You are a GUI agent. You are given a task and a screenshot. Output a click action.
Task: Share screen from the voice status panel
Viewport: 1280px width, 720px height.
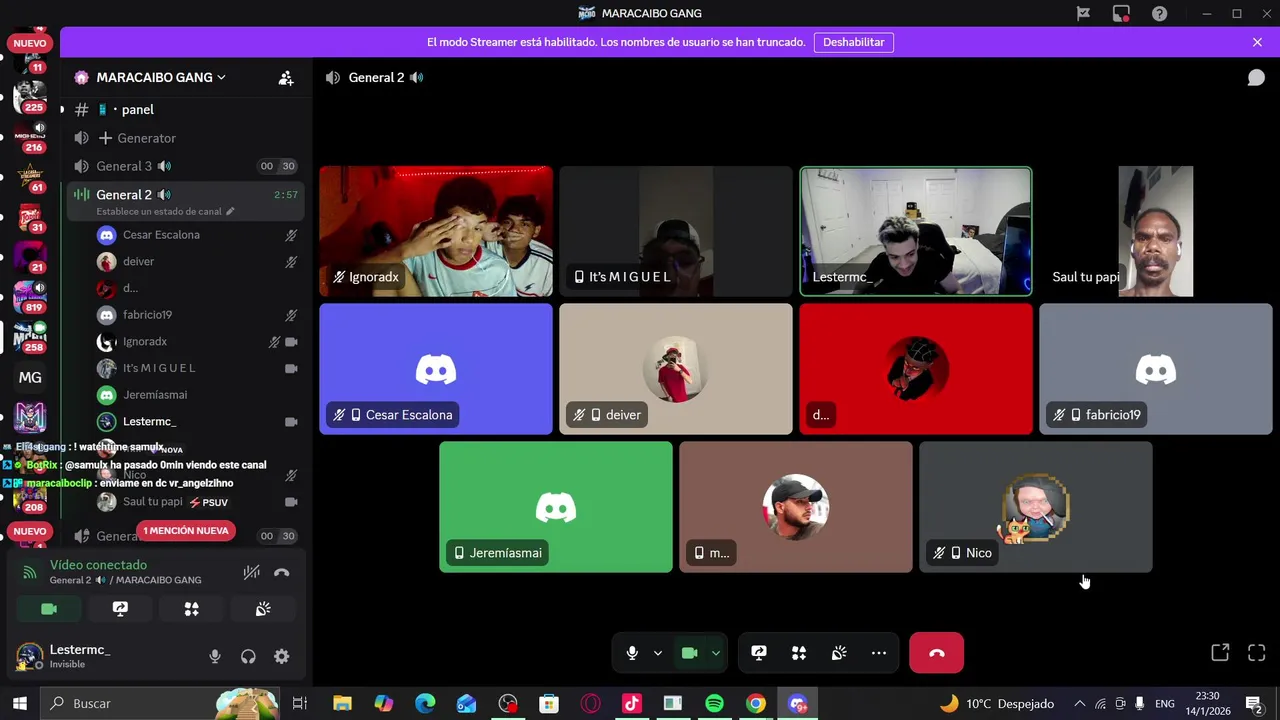pyautogui.click(x=120, y=609)
